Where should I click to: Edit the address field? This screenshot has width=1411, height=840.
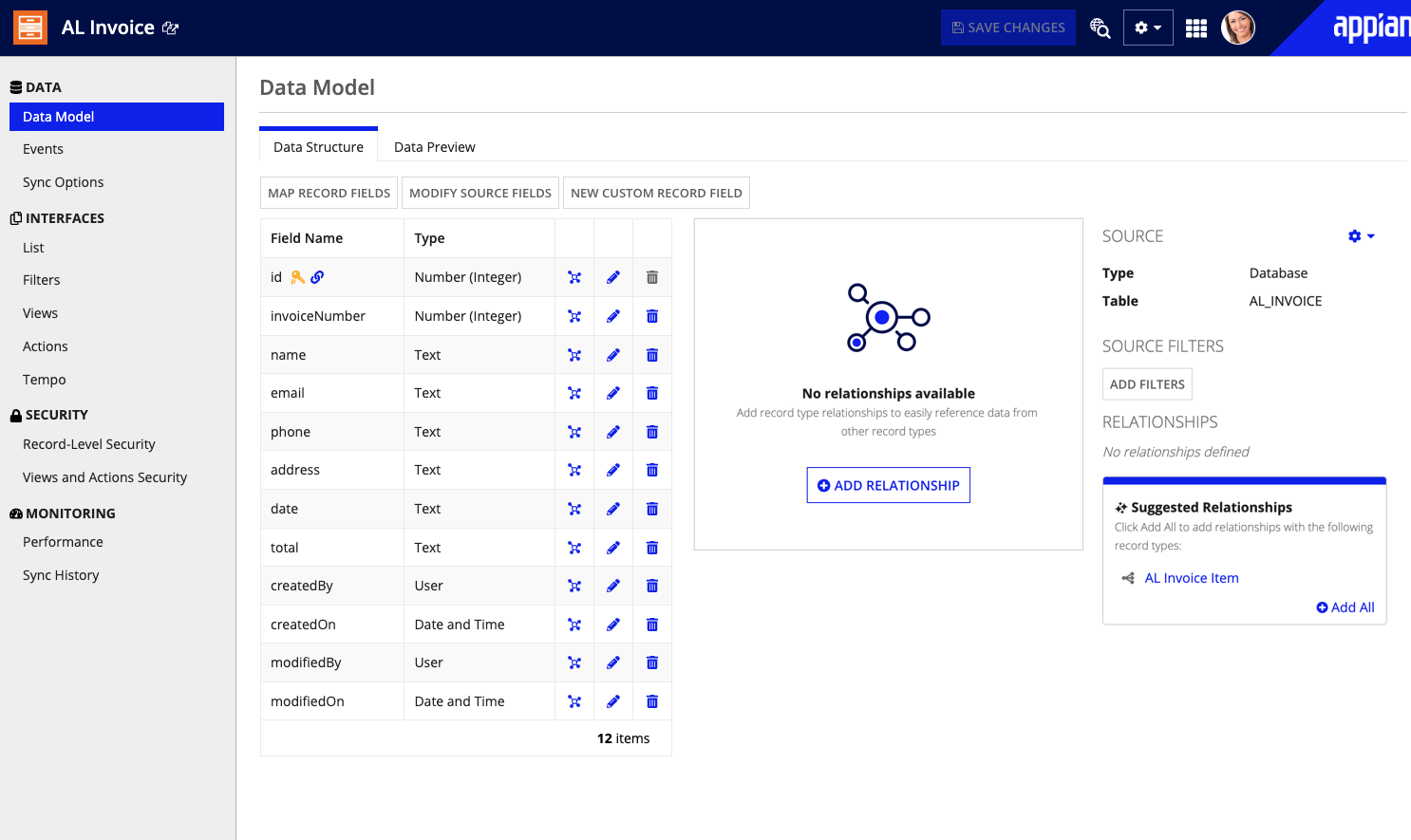pos(613,470)
